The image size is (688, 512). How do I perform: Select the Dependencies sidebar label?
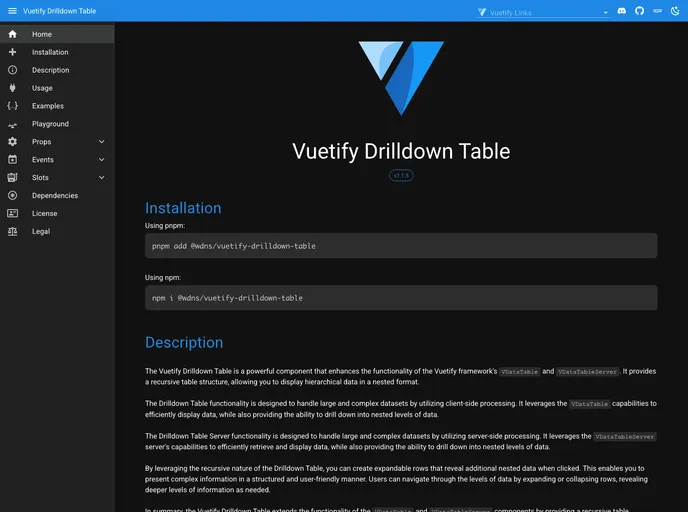(55, 196)
